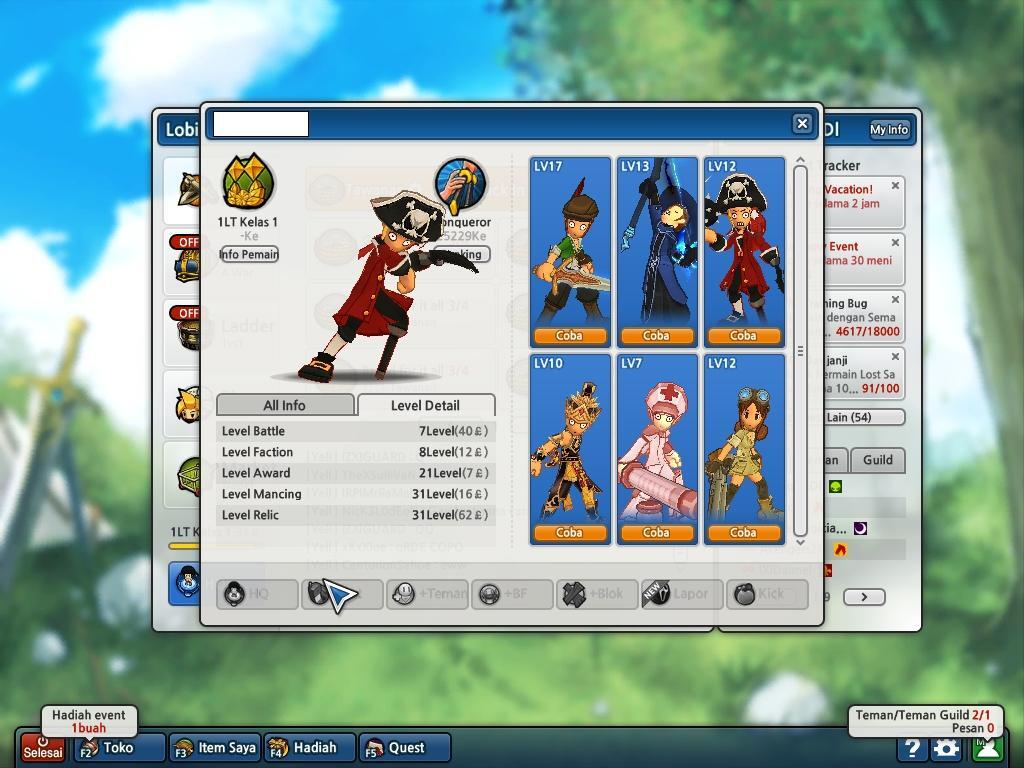Open the Toko shop (F2)
1024x768 pixels.
point(118,748)
